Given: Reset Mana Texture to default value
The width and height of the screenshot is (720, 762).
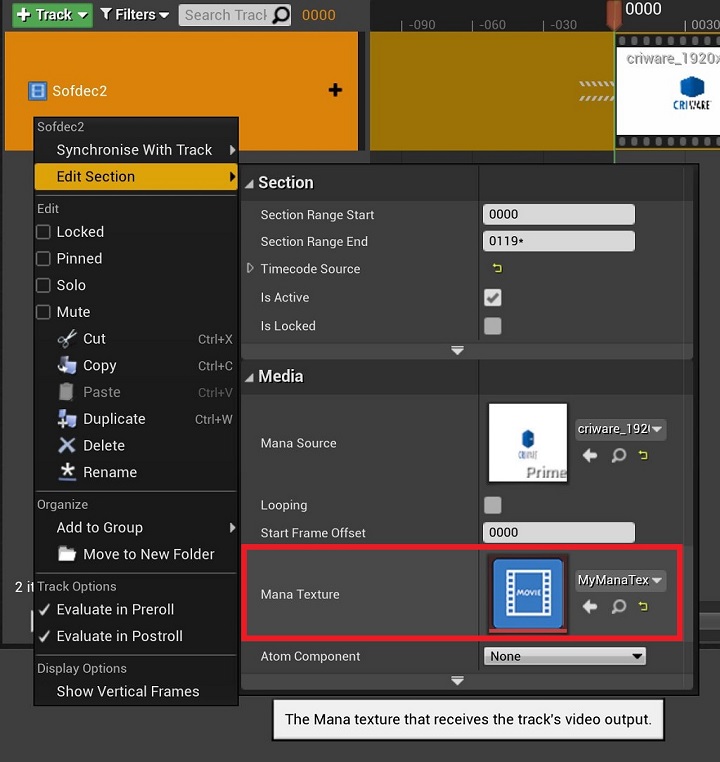Looking at the screenshot, I should tap(643, 606).
